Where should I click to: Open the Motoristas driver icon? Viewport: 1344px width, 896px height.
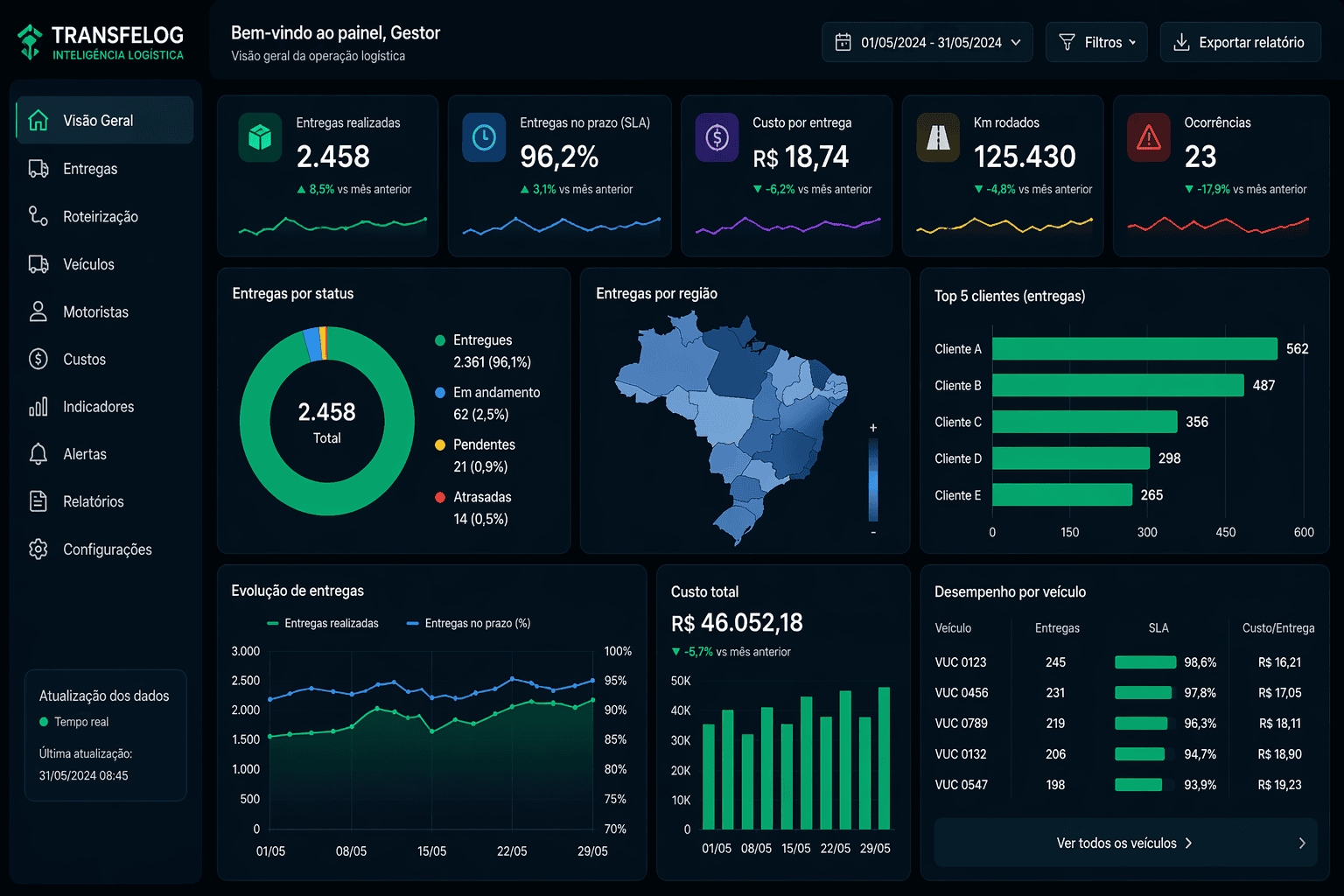(38, 311)
